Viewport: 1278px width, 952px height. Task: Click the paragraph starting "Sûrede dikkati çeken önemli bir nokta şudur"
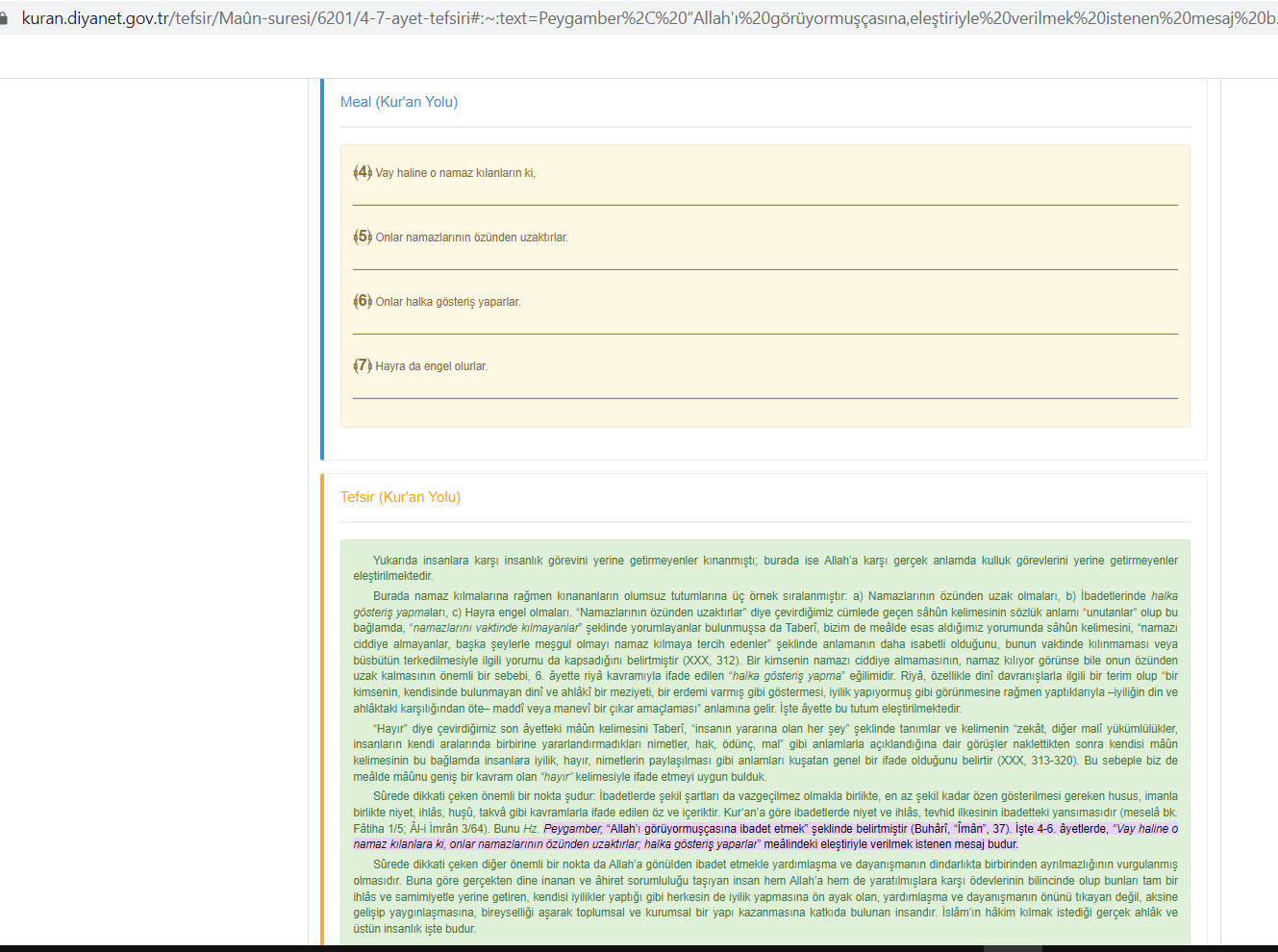point(765,820)
